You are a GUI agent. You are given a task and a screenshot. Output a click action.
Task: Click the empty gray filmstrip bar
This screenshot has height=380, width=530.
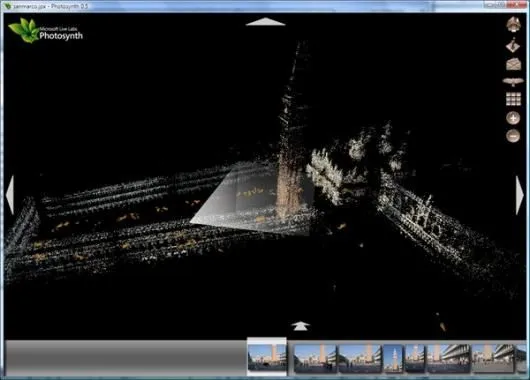[x=126, y=358]
